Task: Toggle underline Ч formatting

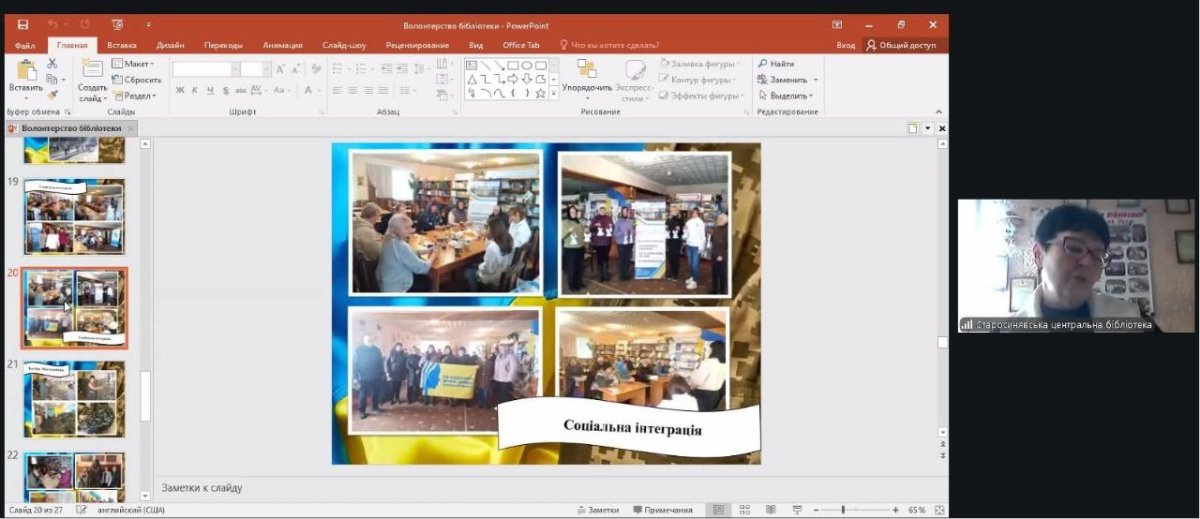Action: click(210, 90)
